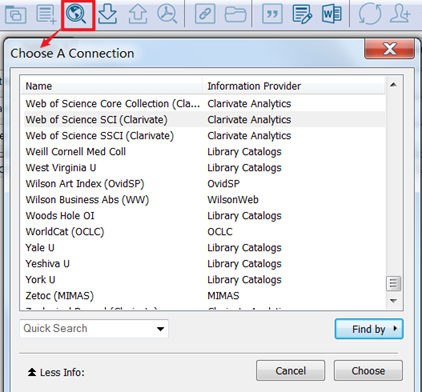
Task: Click the OCLC provider cell
Action: tap(220, 232)
